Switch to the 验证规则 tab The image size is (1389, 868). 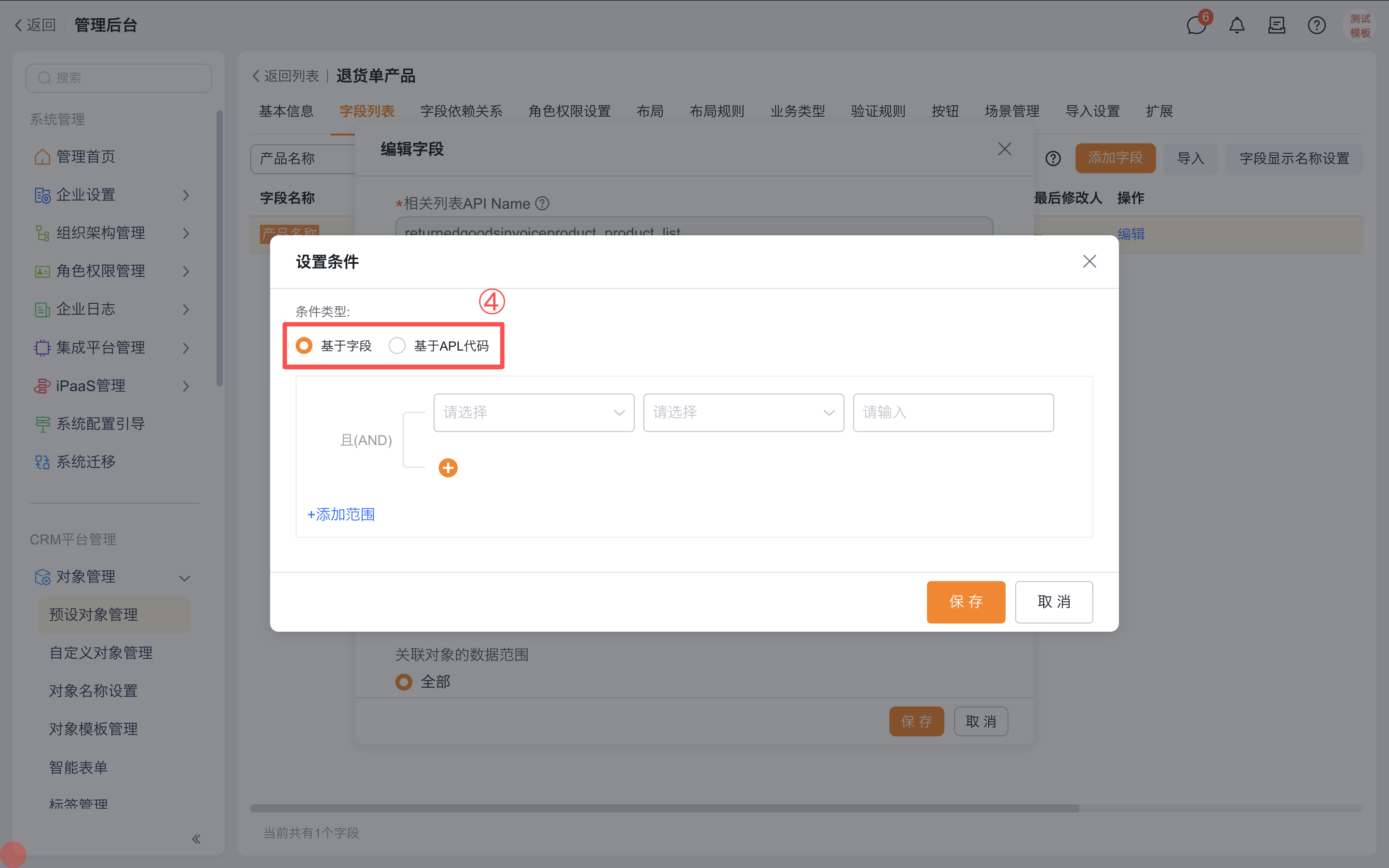(x=877, y=111)
